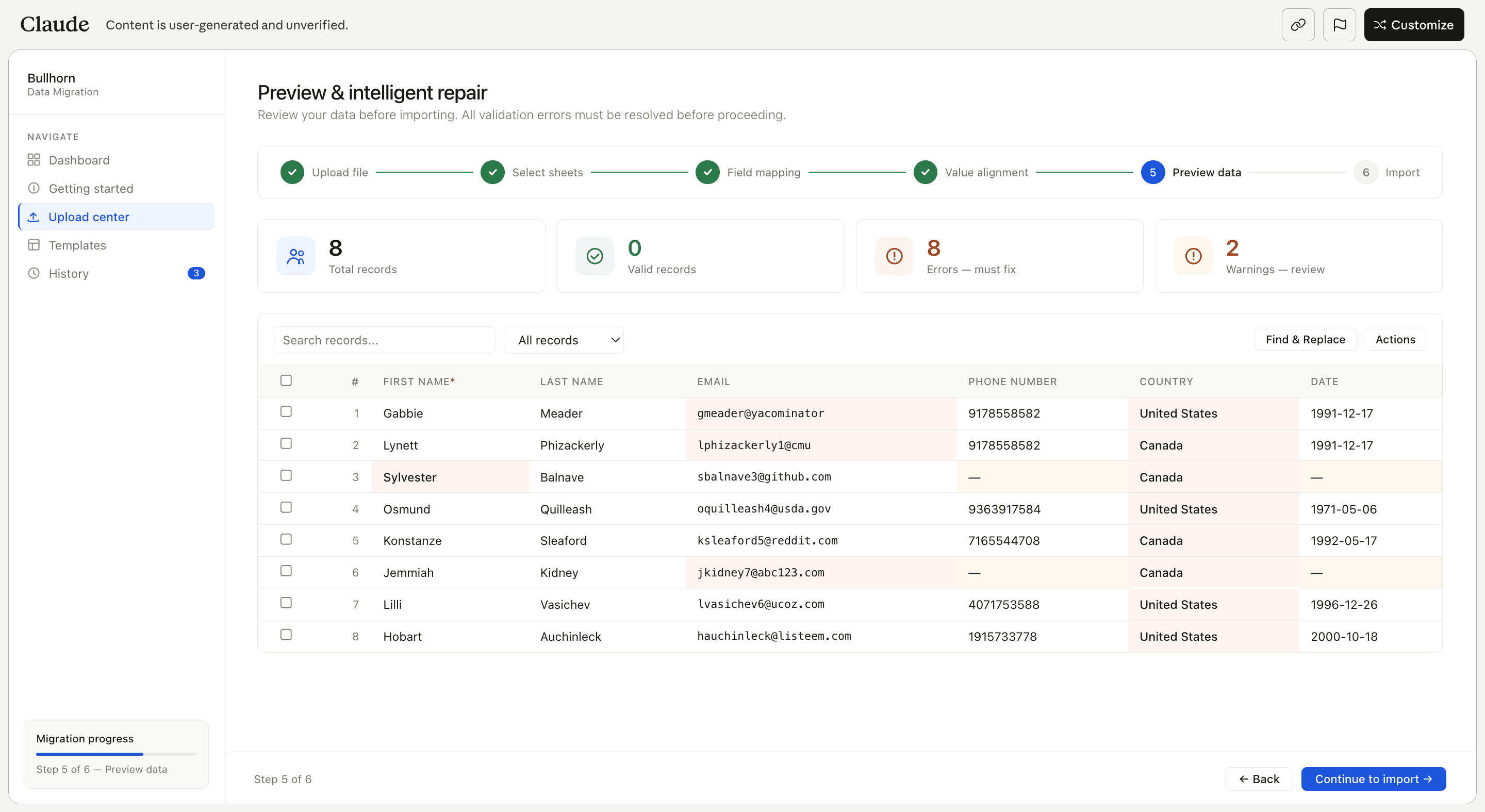
Task: Click the invalid email gmeader@yacominator
Action: tap(761, 413)
